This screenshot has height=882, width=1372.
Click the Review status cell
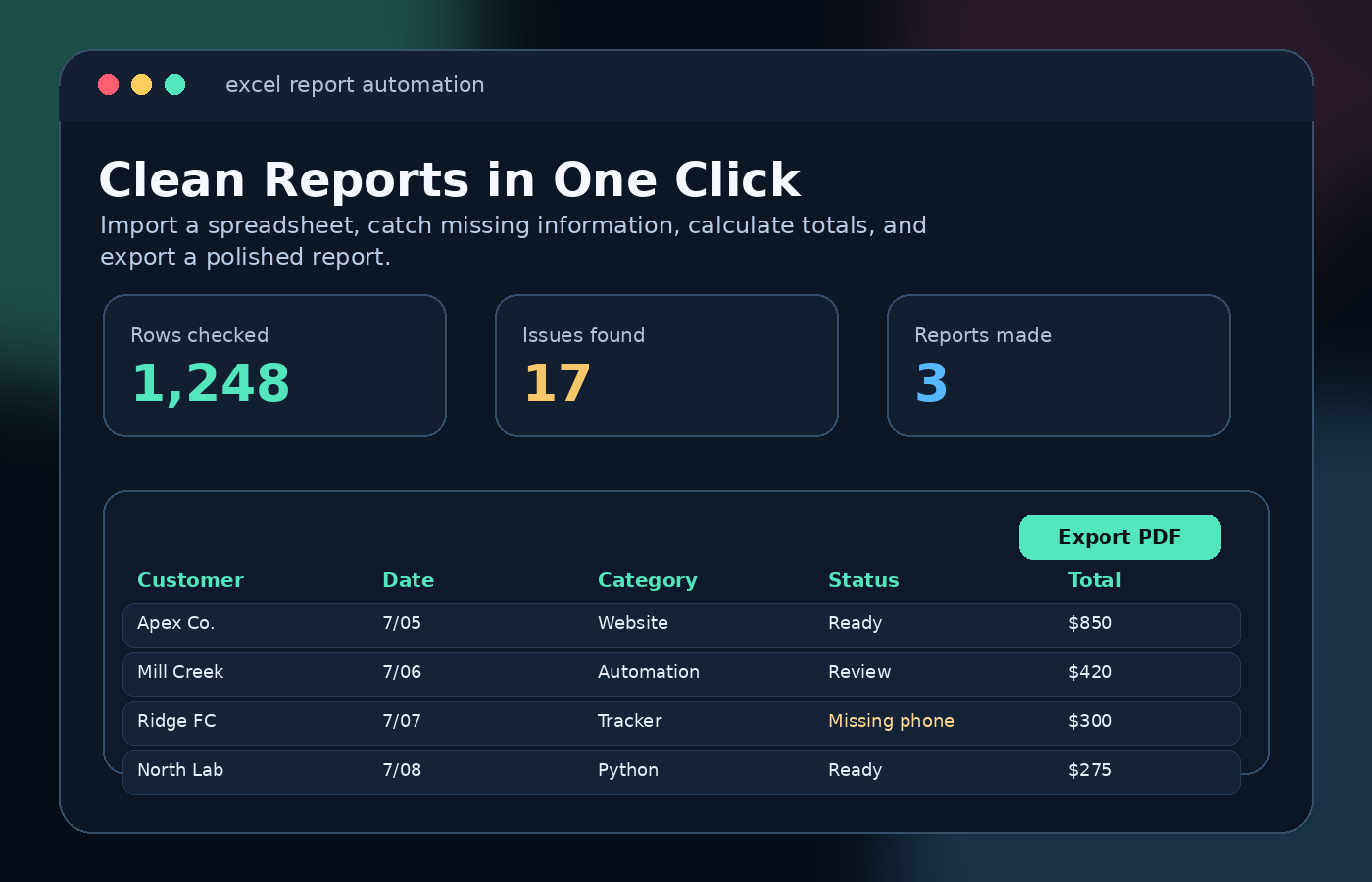(859, 672)
